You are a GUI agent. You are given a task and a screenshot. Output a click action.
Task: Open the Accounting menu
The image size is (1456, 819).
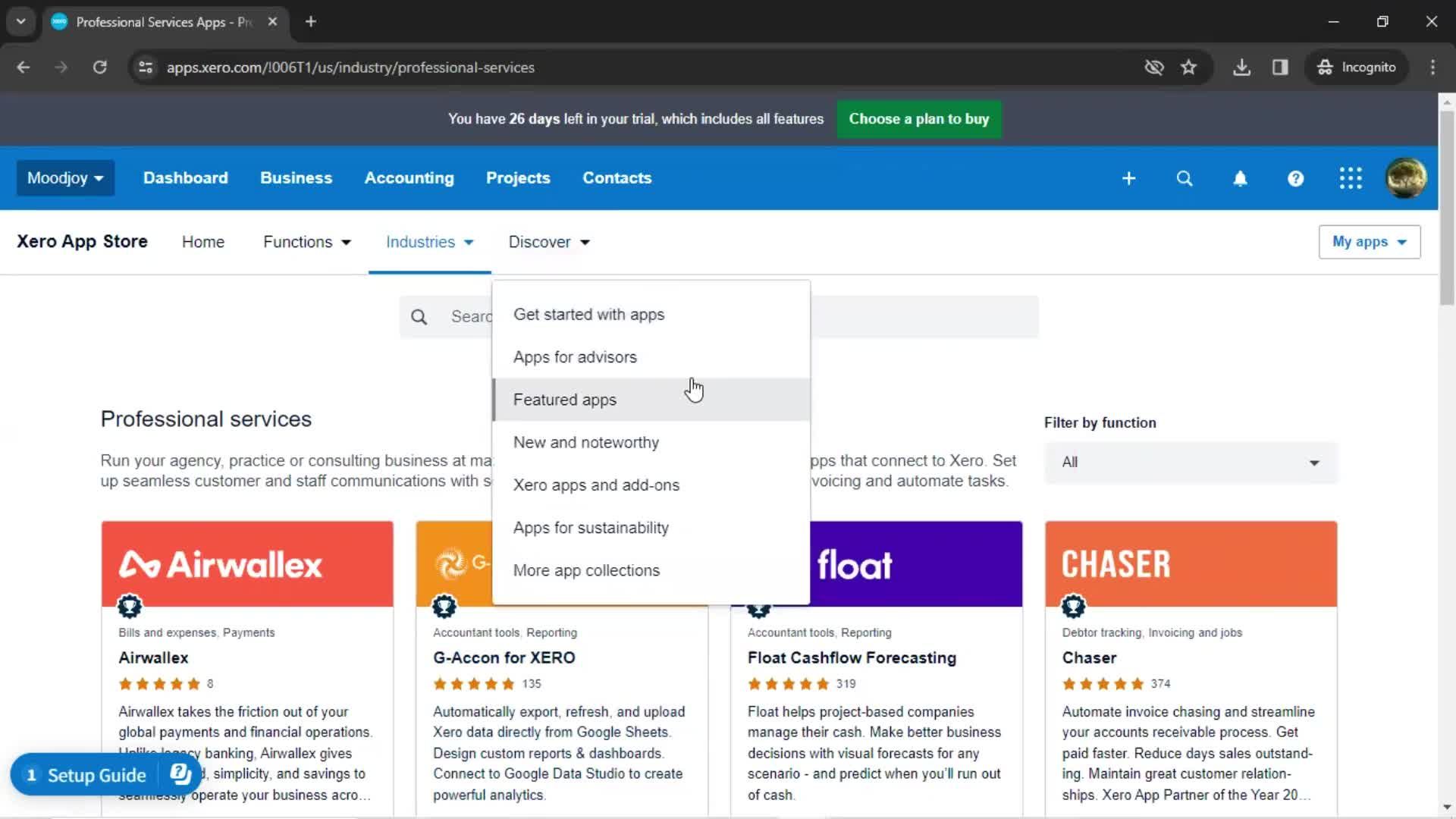[409, 178]
